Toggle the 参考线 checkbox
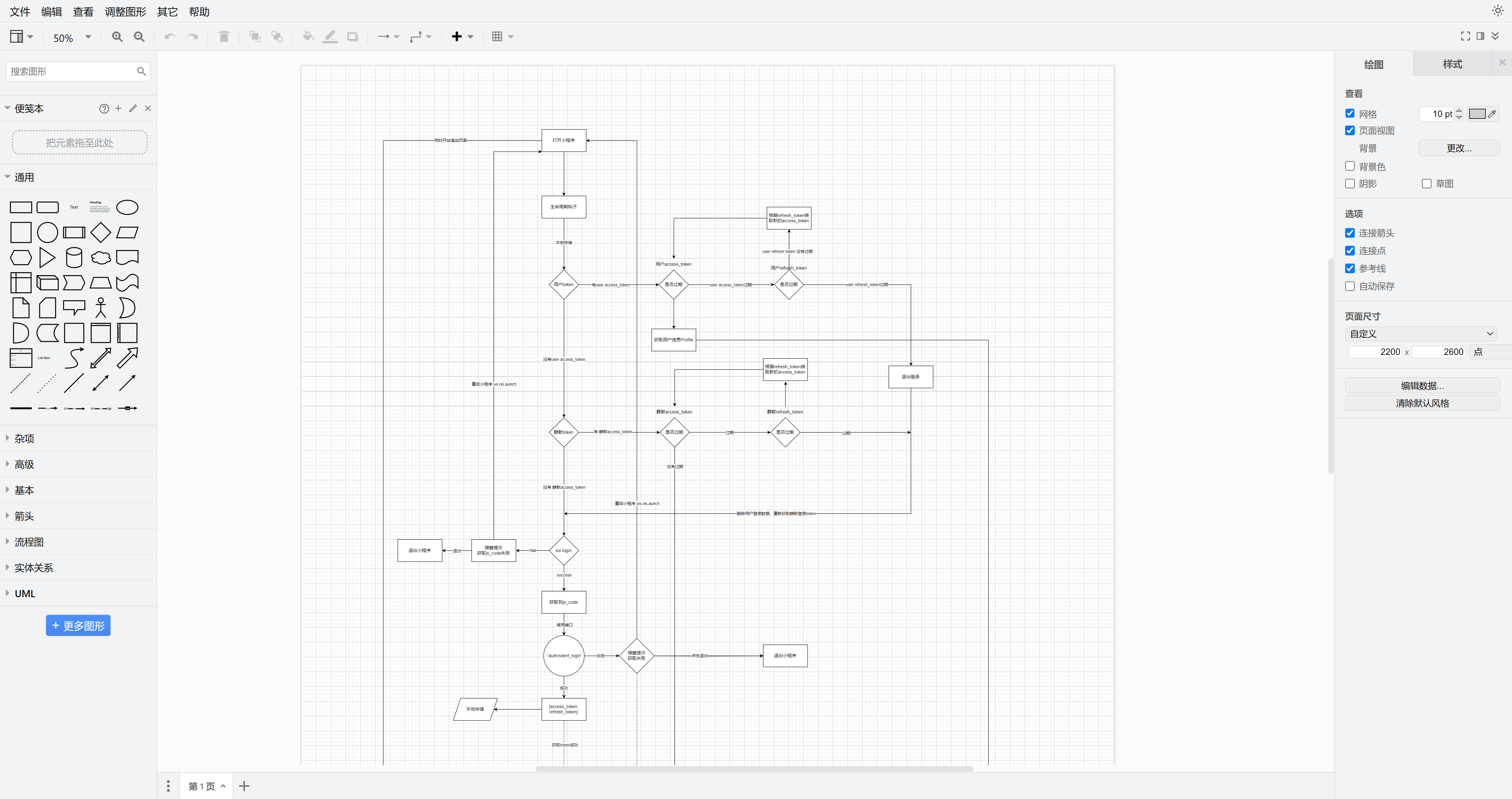This screenshot has height=799, width=1512. (1350, 268)
